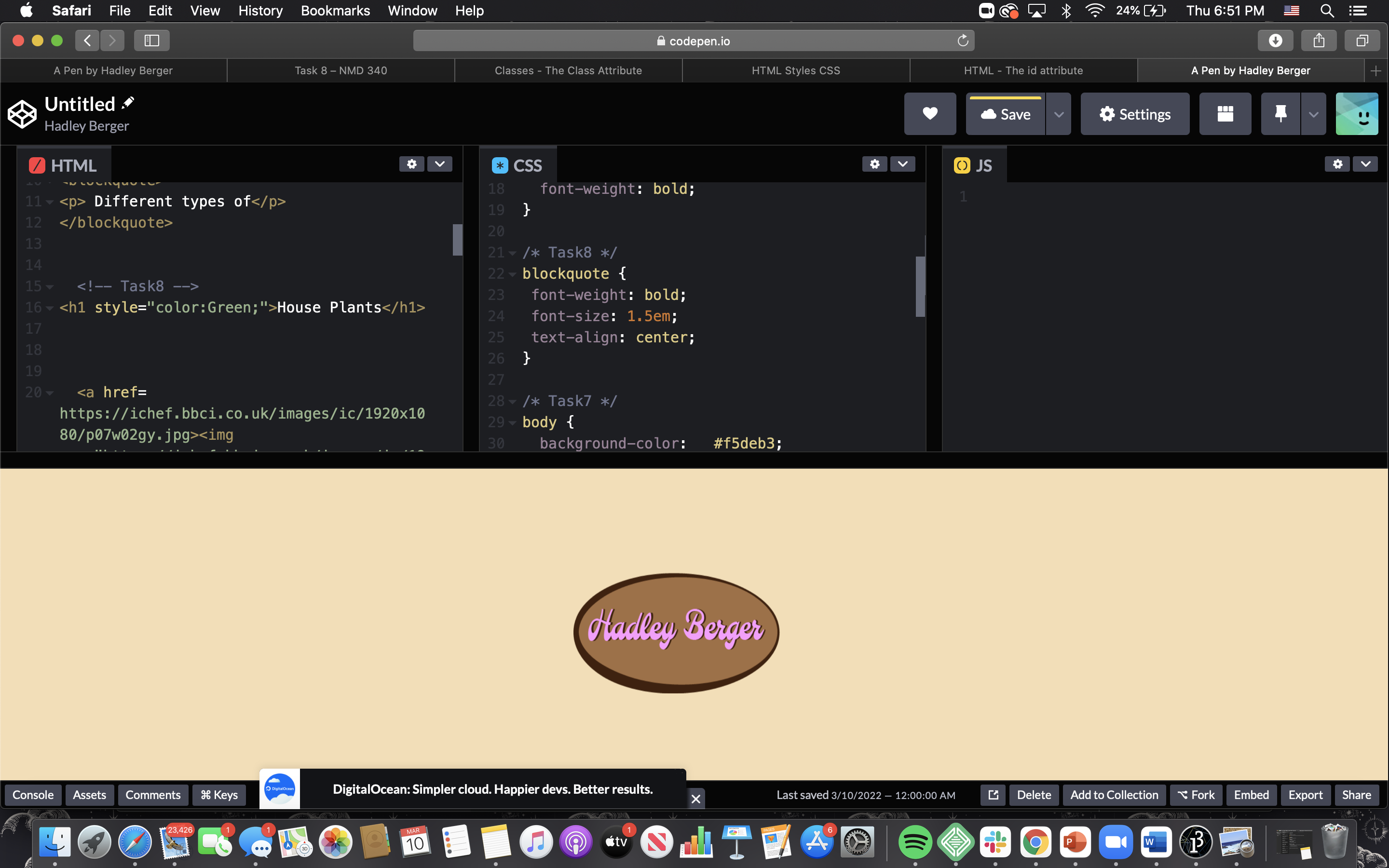Open the Change View layout icon
This screenshot has width=1389, height=868.
(x=1225, y=114)
